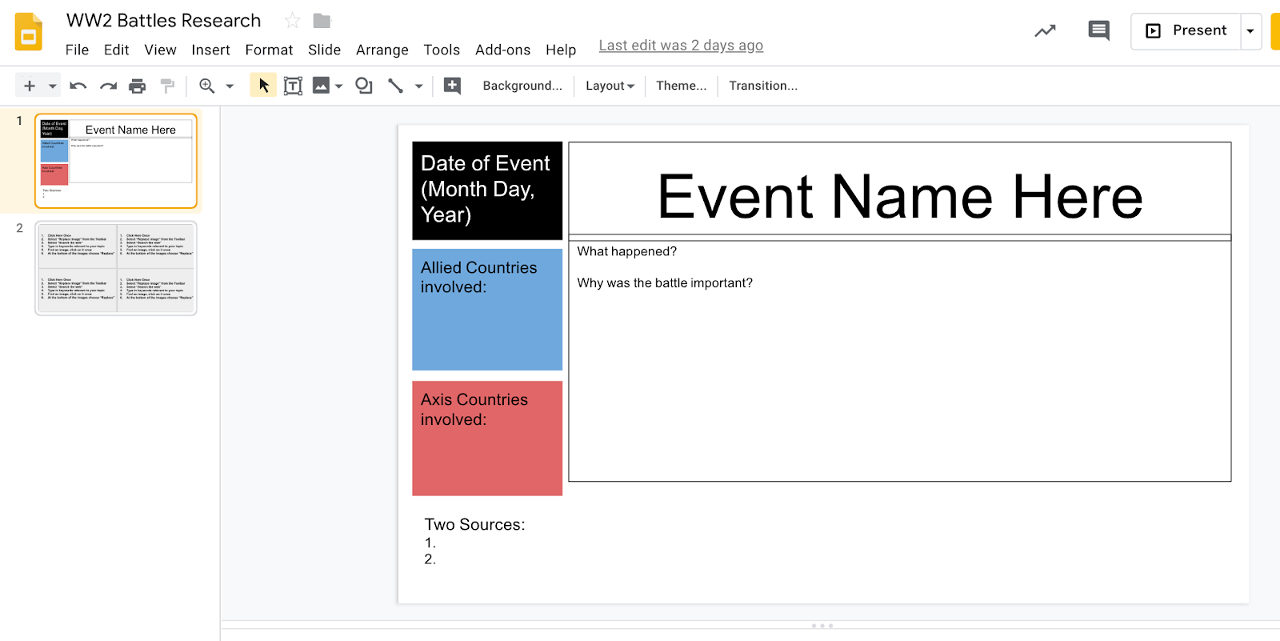Viewport: 1280px width, 641px height.
Task: Click the black Date of Event box
Action: click(x=487, y=190)
